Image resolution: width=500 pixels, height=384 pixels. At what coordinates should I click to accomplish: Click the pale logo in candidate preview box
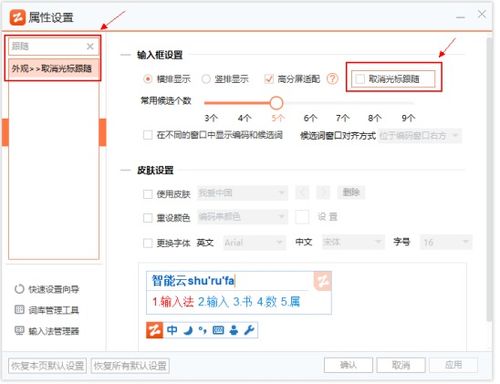(322, 281)
